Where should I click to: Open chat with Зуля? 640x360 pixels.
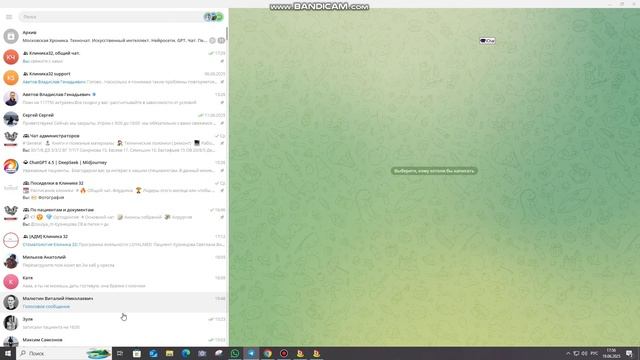click(114, 323)
